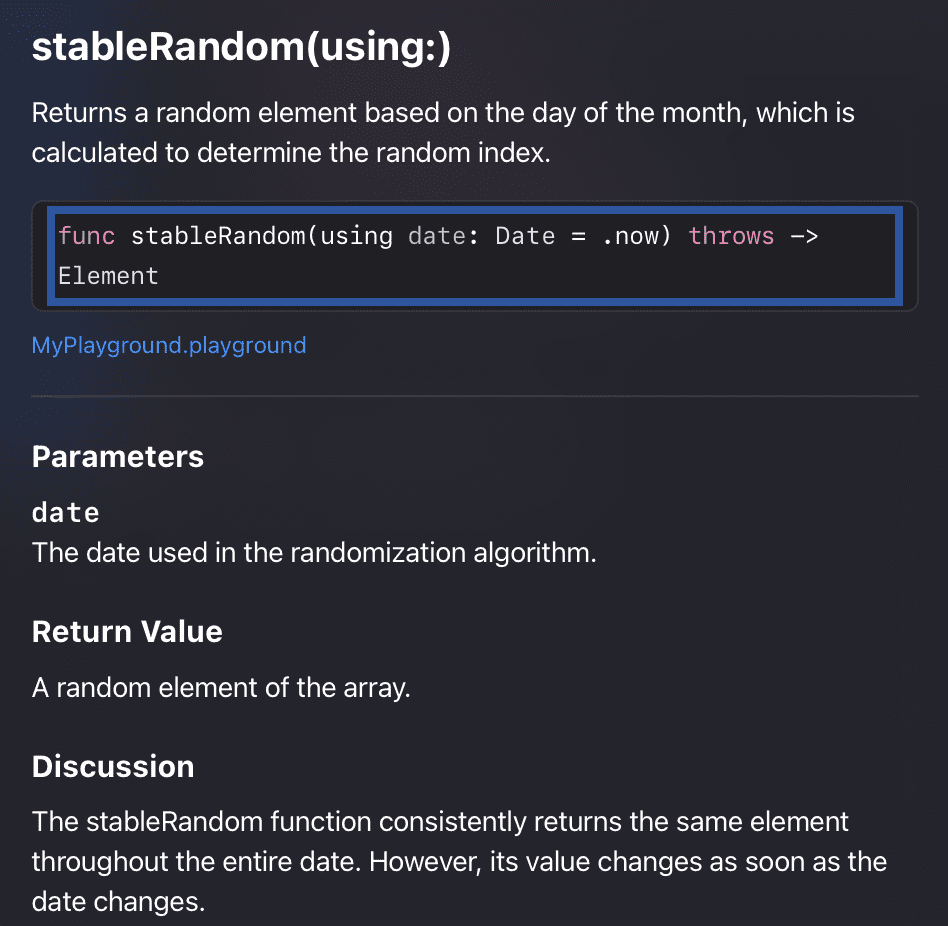Click the highlighted code declaration box
This screenshot has height=926, width=948.
[x=475, y=256]
